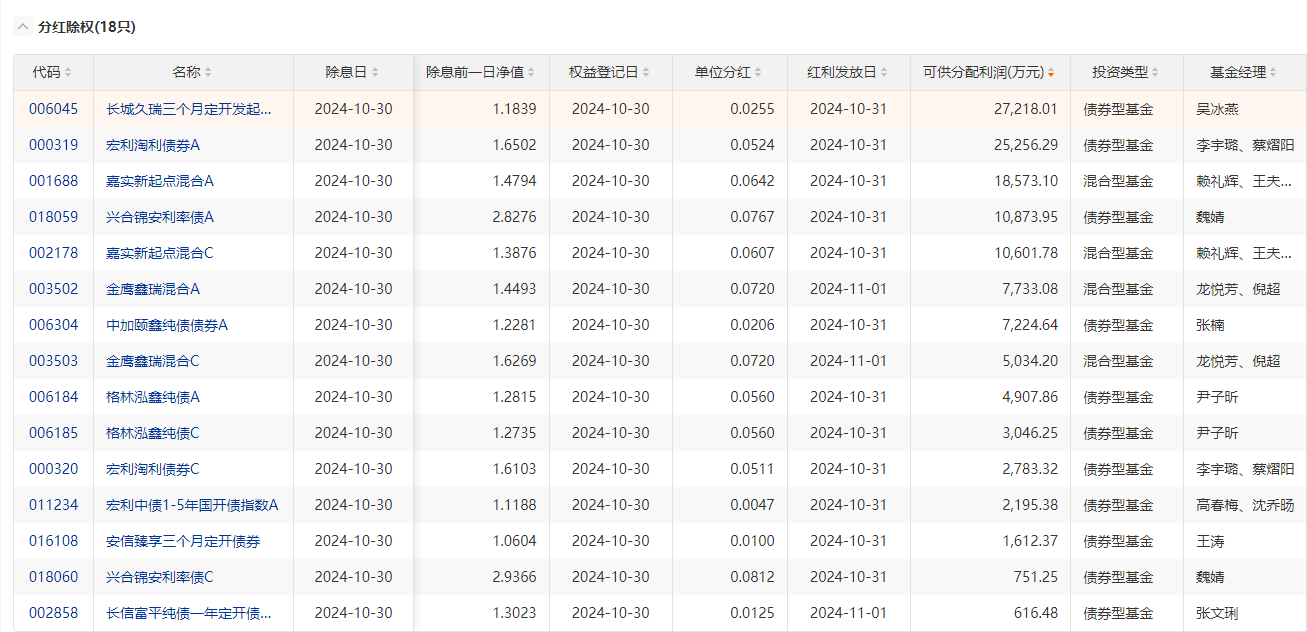Open 嘉实新起点混合A fund link
Screen dimensions: 1307x632
[x=160, y=181]
